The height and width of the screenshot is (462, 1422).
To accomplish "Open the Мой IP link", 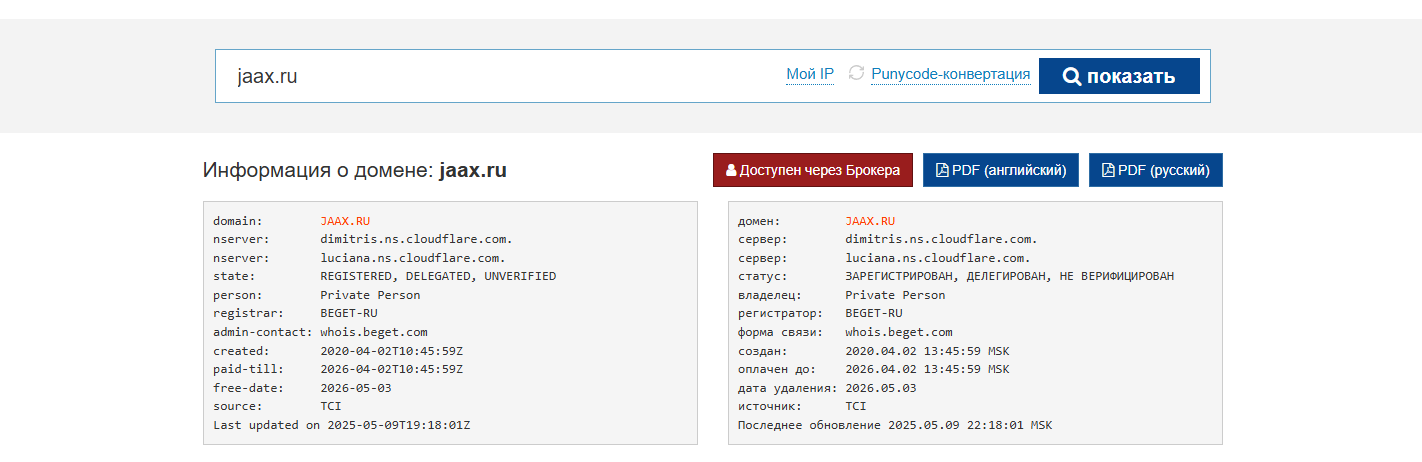I will (810, 74).
